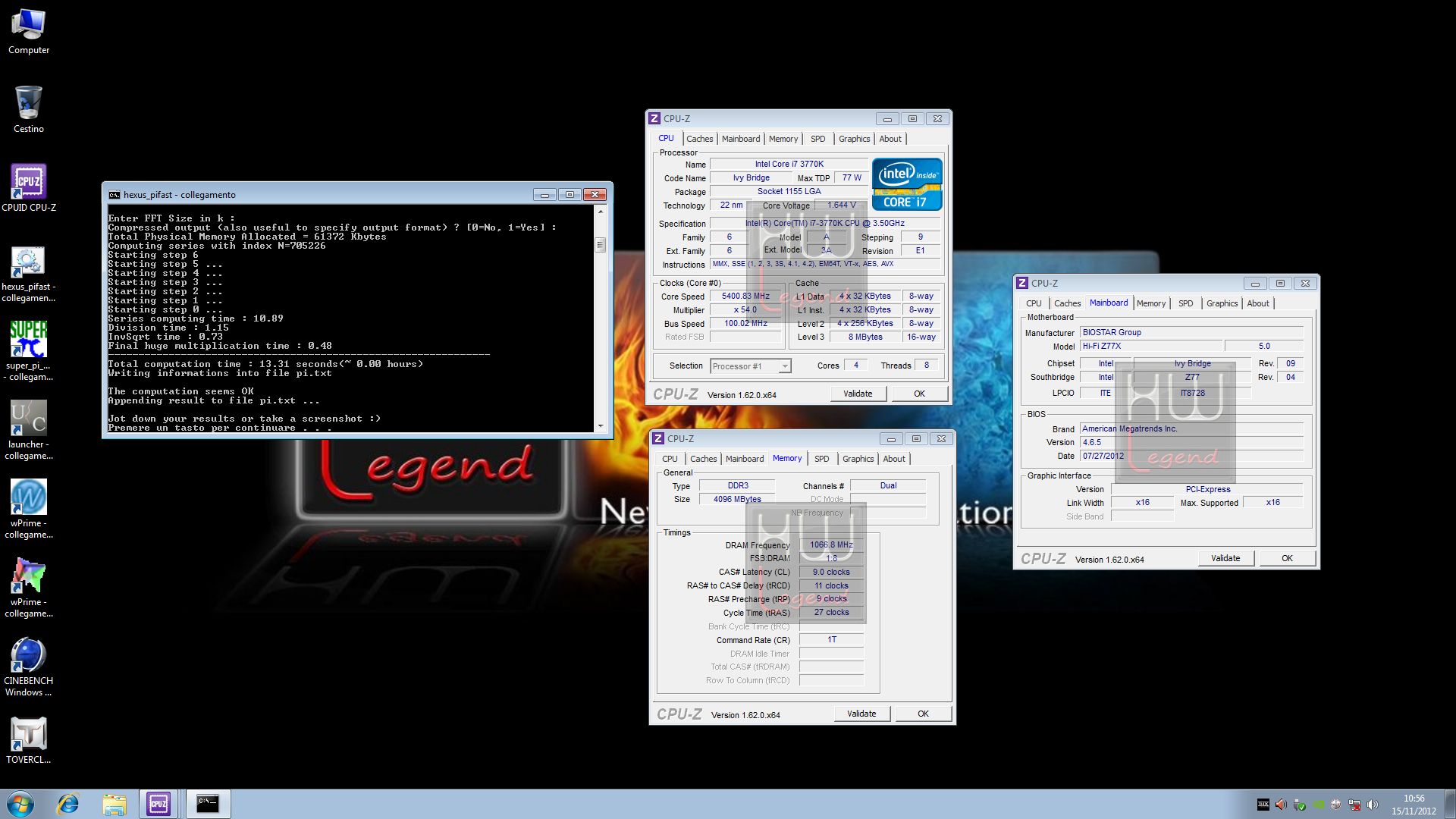Click the hexus_pifast console window title icon
1456x819 pixels.
pyautogui.click(x=115, y=195)
